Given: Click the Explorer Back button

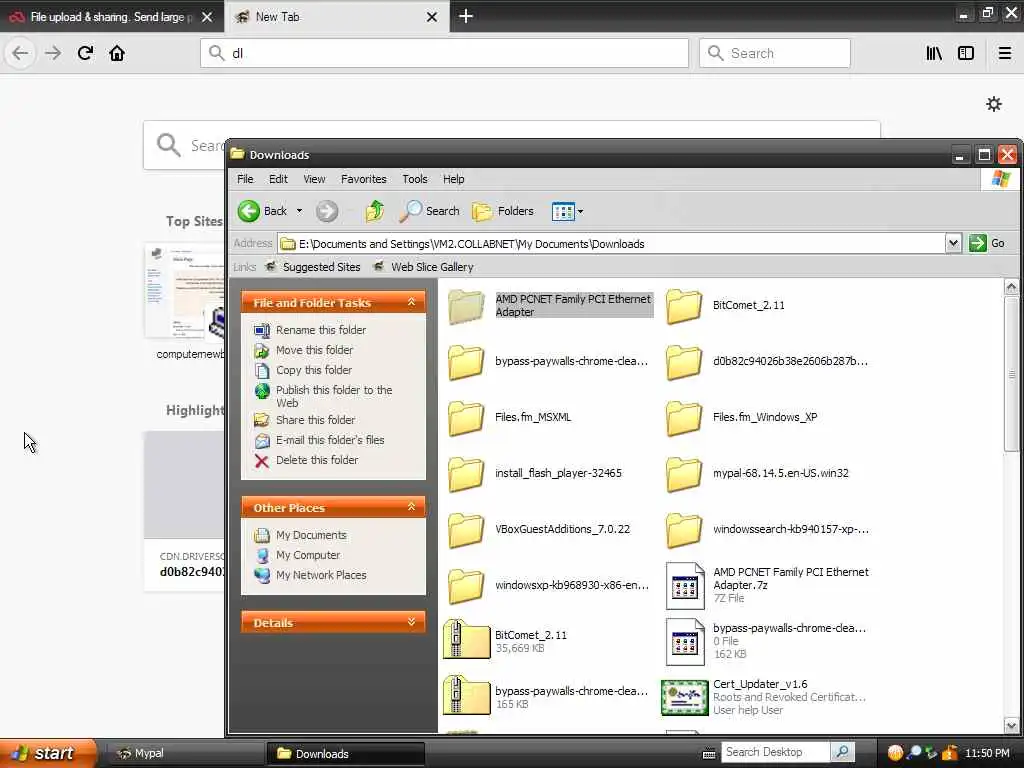Looking at the screenshot, I should [x=263, y=211].
